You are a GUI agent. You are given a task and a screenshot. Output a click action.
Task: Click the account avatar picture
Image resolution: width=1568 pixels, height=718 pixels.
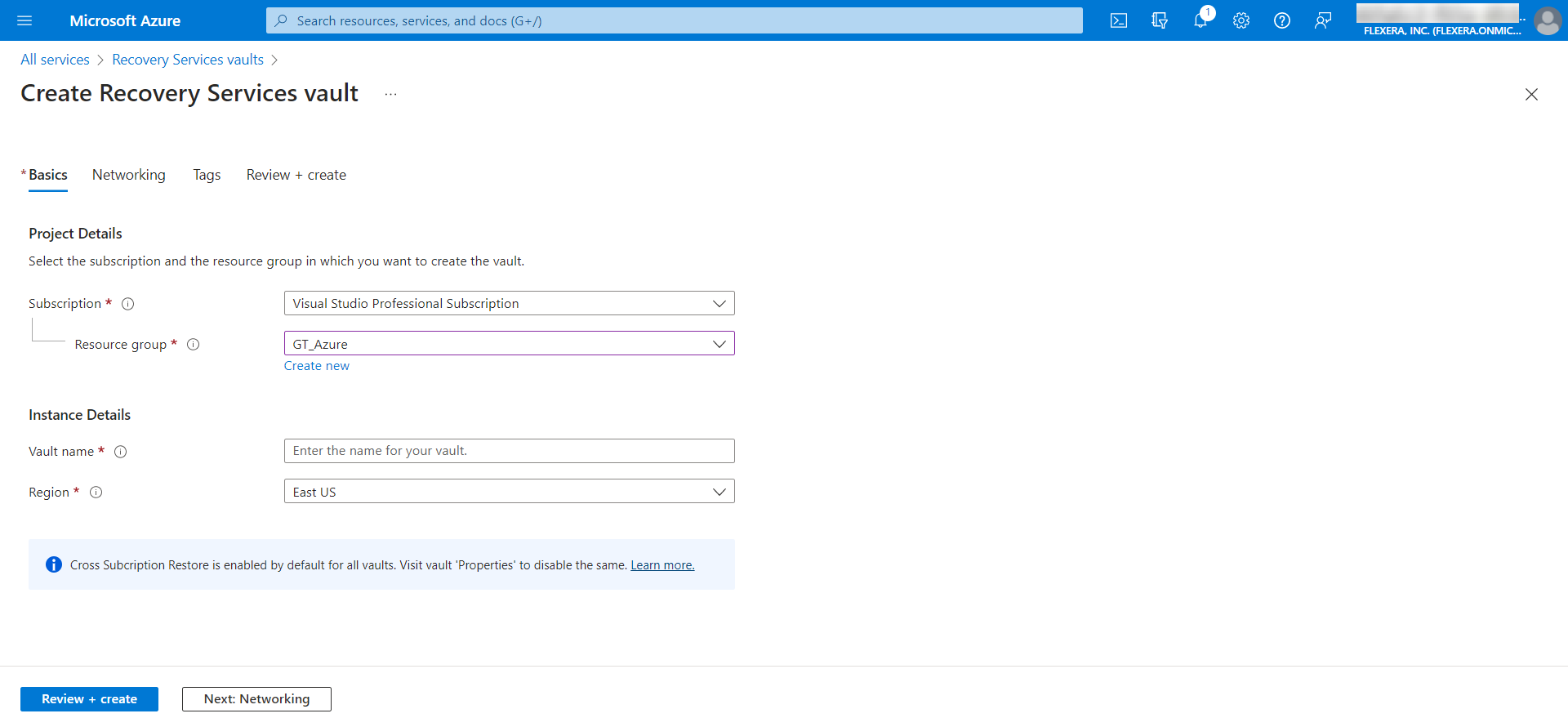[x=1547, y=20]
